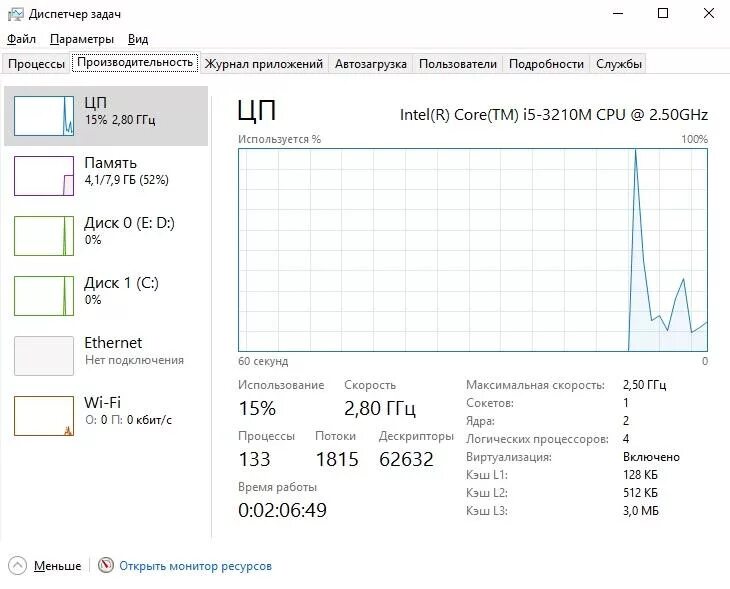Click the Логических процессоров label
This screenshot has height=589, width=730.
click(537, 440)
